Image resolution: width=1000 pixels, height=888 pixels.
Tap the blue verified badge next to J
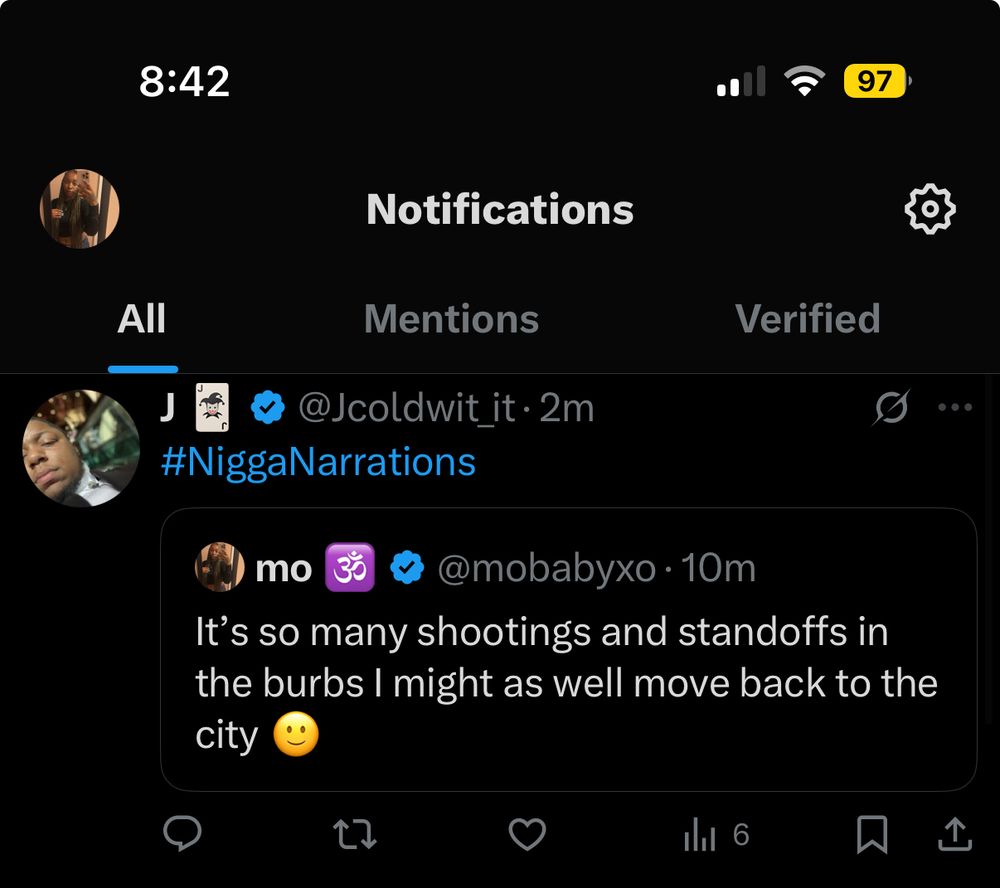pos(268,407)
